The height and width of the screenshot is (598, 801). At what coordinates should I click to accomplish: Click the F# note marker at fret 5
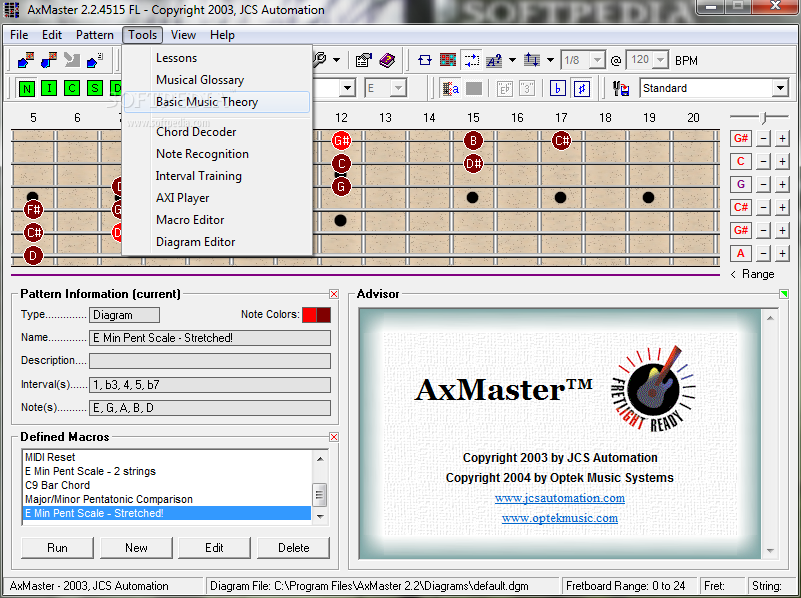pos(33,209)
